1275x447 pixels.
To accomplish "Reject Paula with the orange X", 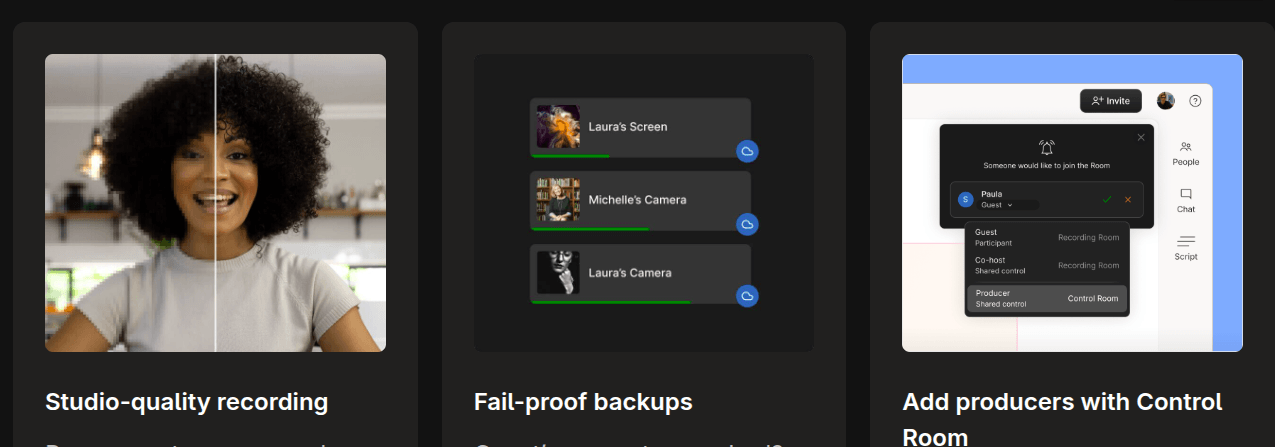I will pos(1128,199).
